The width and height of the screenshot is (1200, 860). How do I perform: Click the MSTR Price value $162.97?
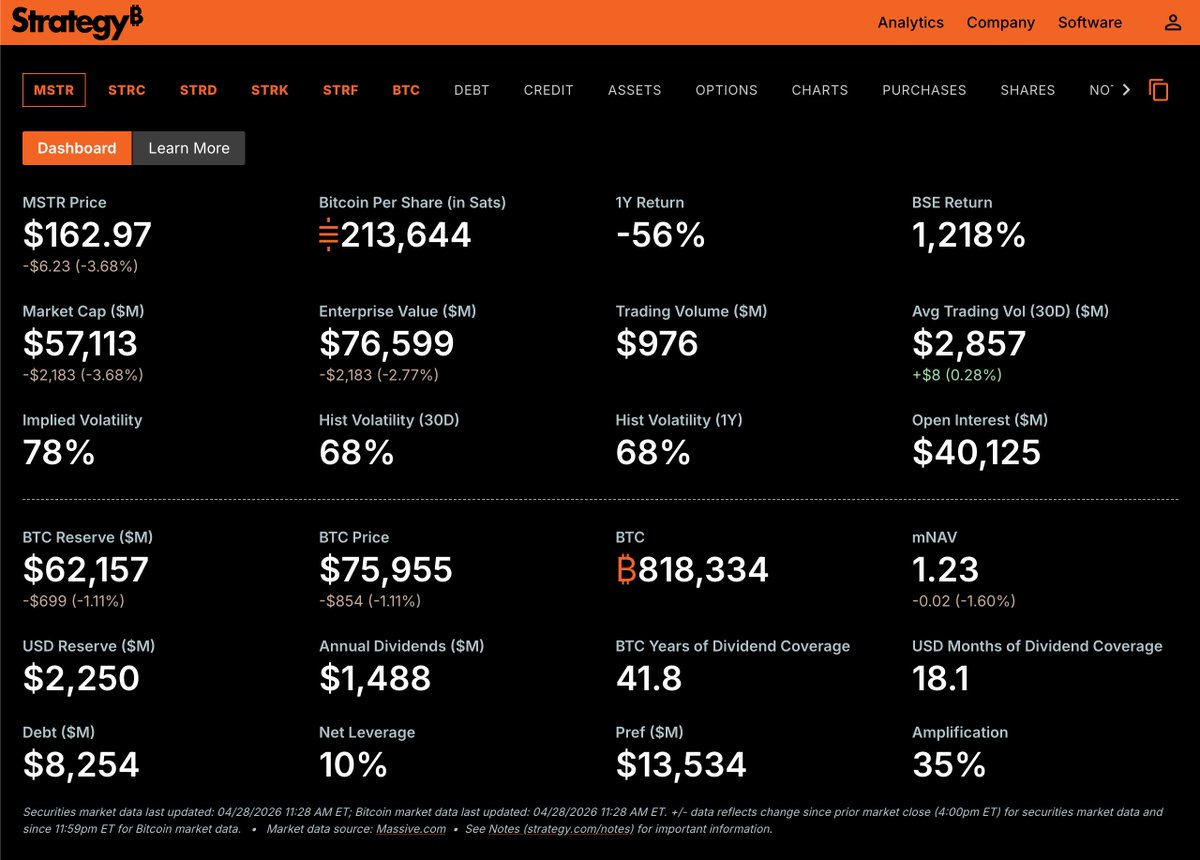(87, 236)
